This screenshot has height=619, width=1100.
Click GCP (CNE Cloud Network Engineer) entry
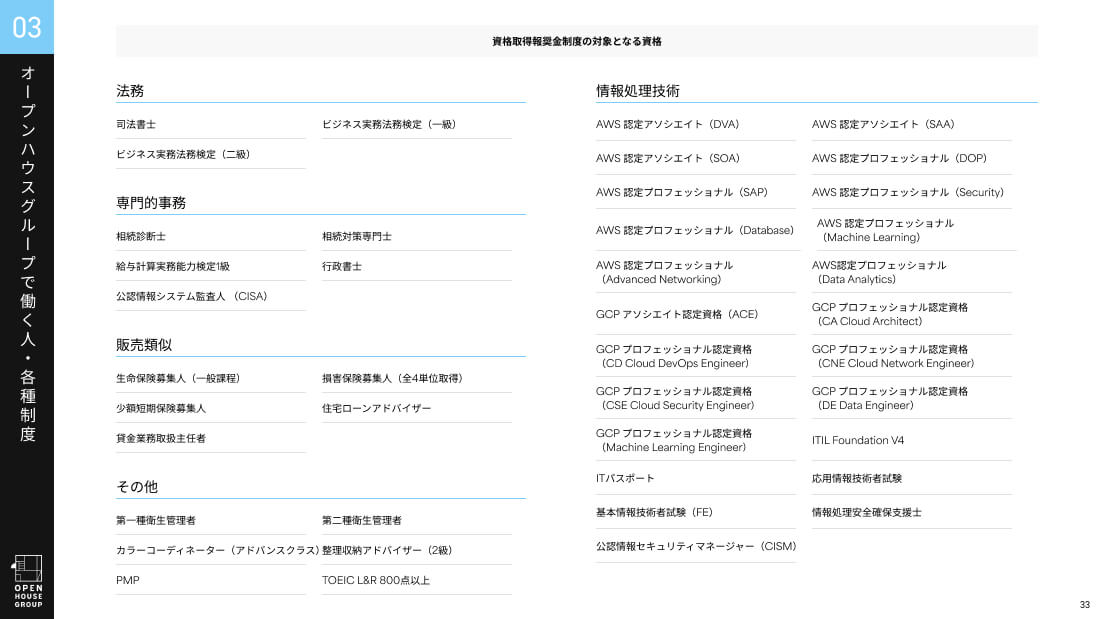point(893,357)
